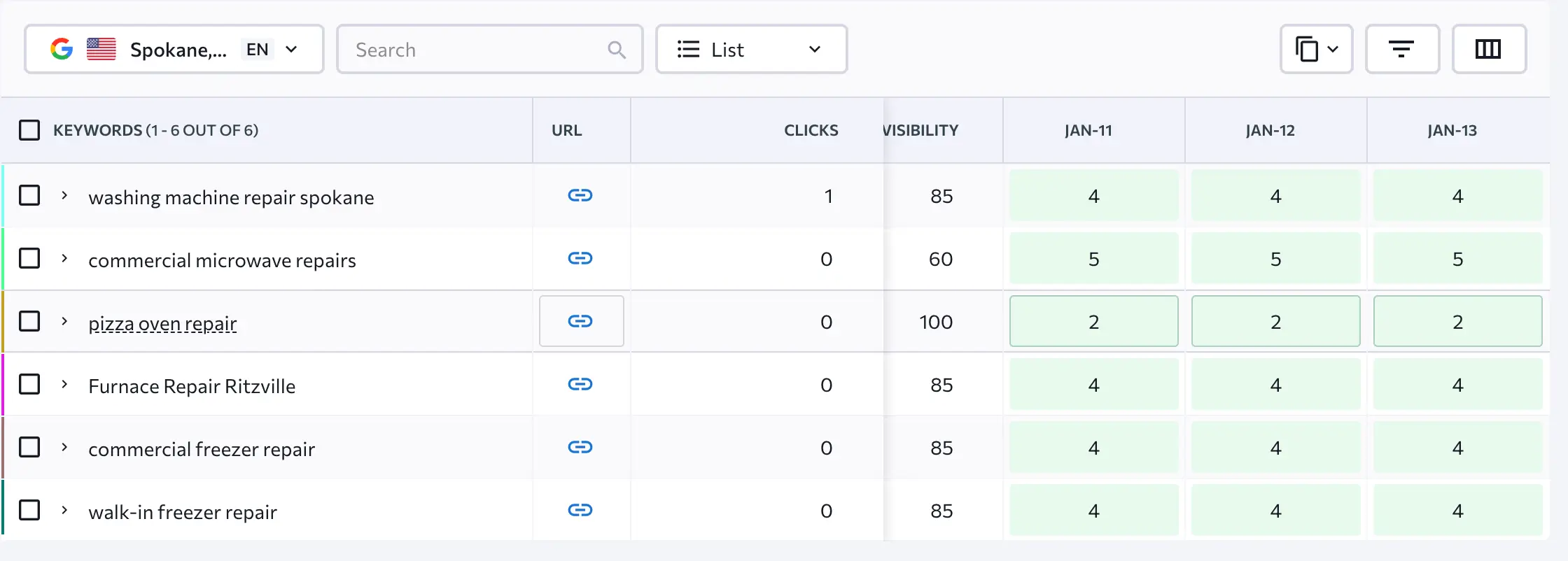Open the Spokane EN search engine dropdown

click(x=174, y=50)
